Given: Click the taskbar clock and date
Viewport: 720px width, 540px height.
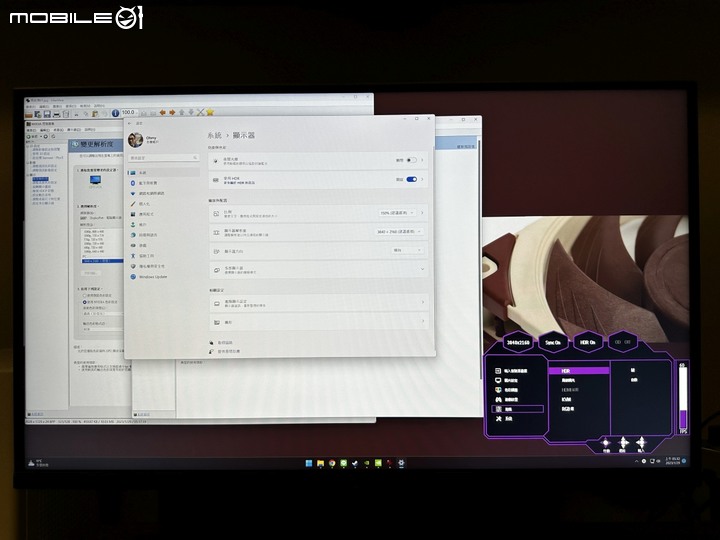Looking at the screenshot, I should pos(672,461).
